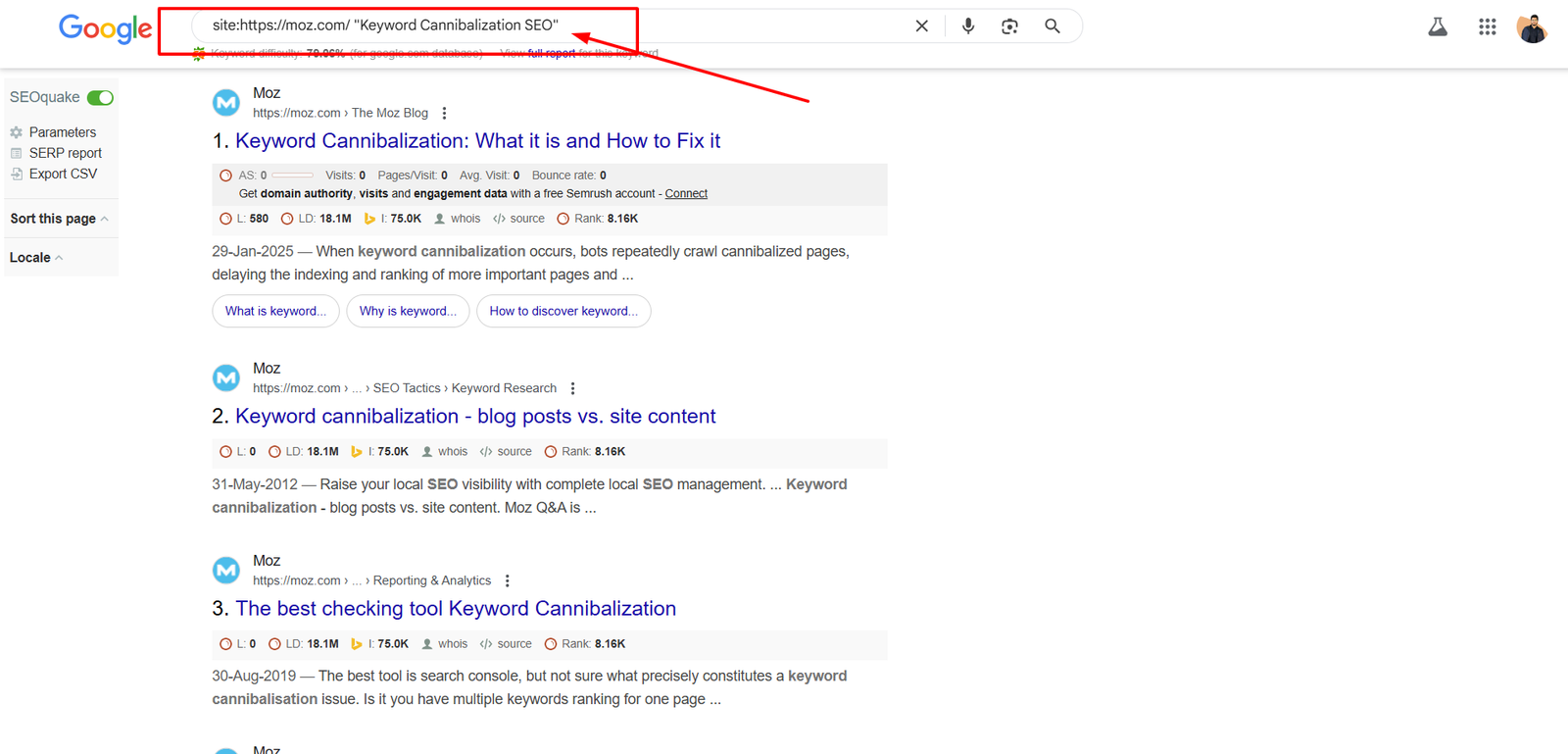
Task: Click the Google logo
Action: 105,28
